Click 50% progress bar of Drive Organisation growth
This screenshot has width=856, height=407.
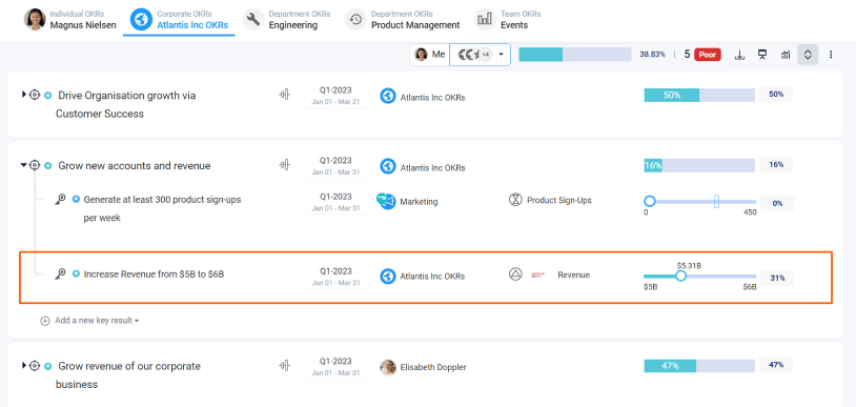tap(699, 95)
